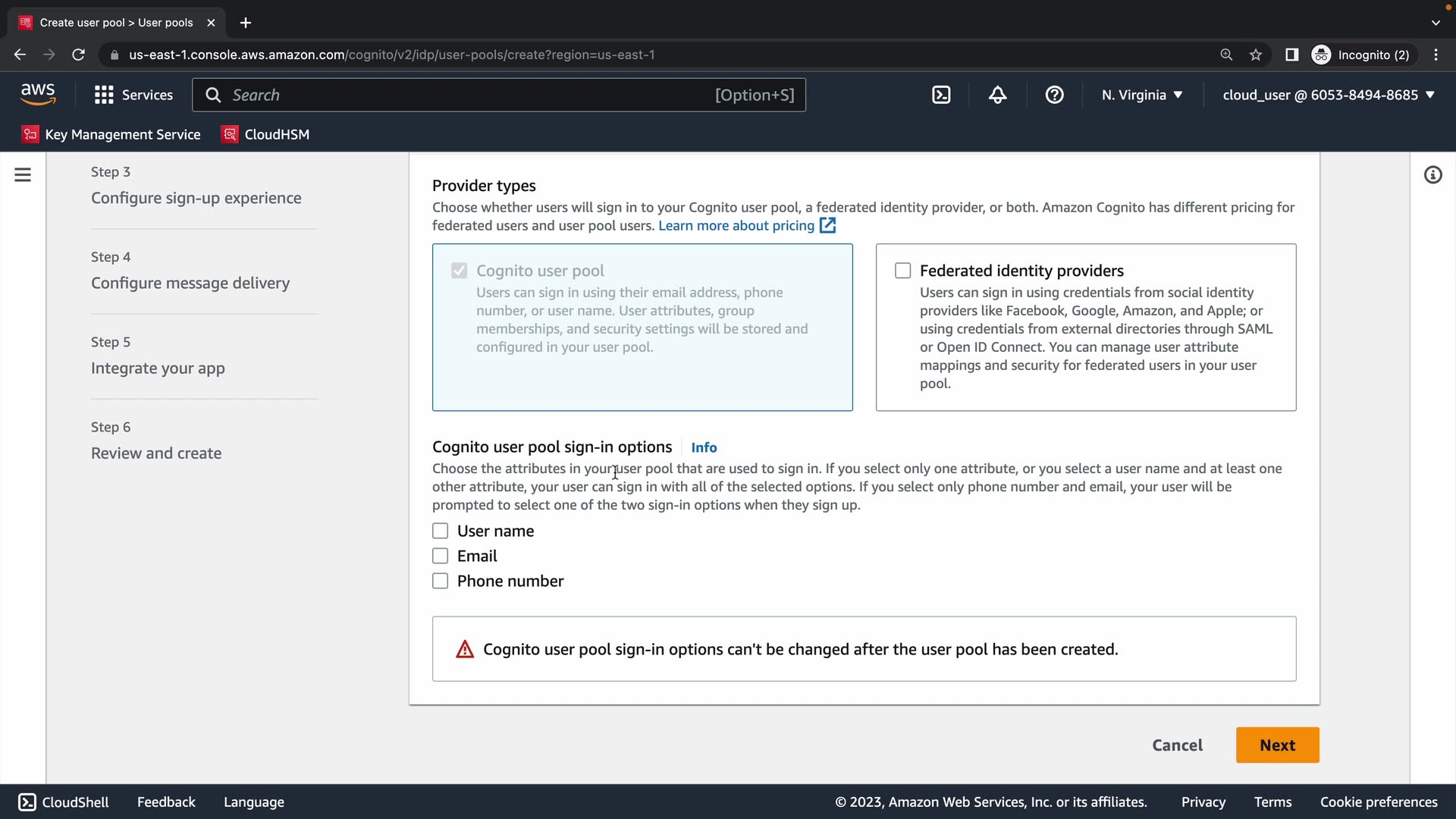Open the notifications bell
This screenshot has width=1456, height=819.
click(998, 95)
